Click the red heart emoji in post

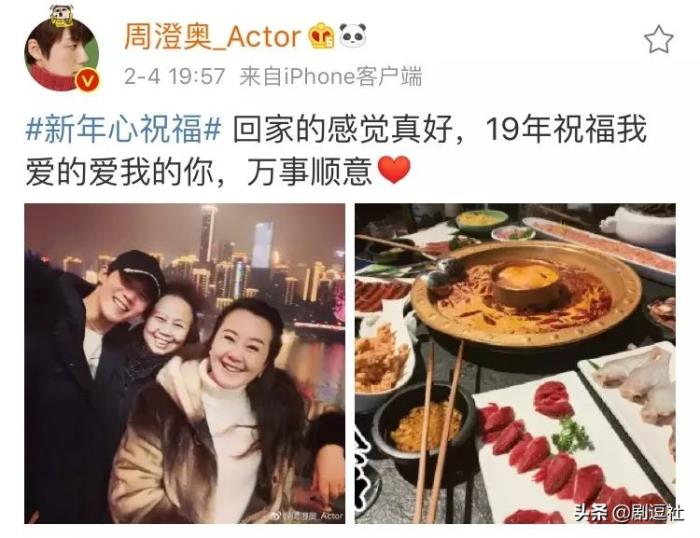pyautogui.click(x=394, y=170)
